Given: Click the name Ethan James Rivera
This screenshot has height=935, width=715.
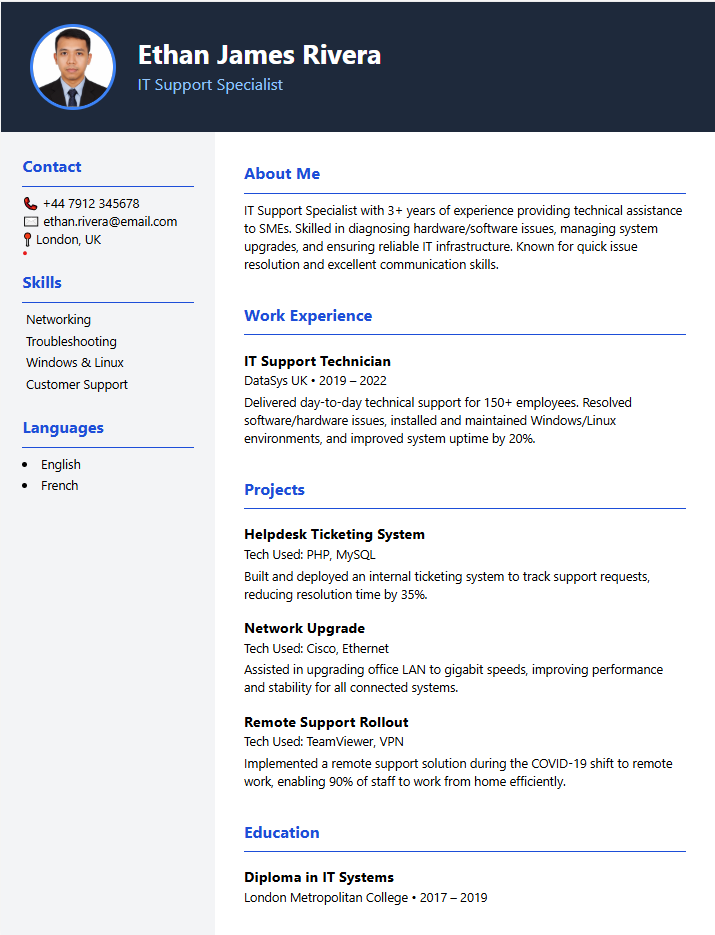Looking at the screenshot, I should [259, 54].
